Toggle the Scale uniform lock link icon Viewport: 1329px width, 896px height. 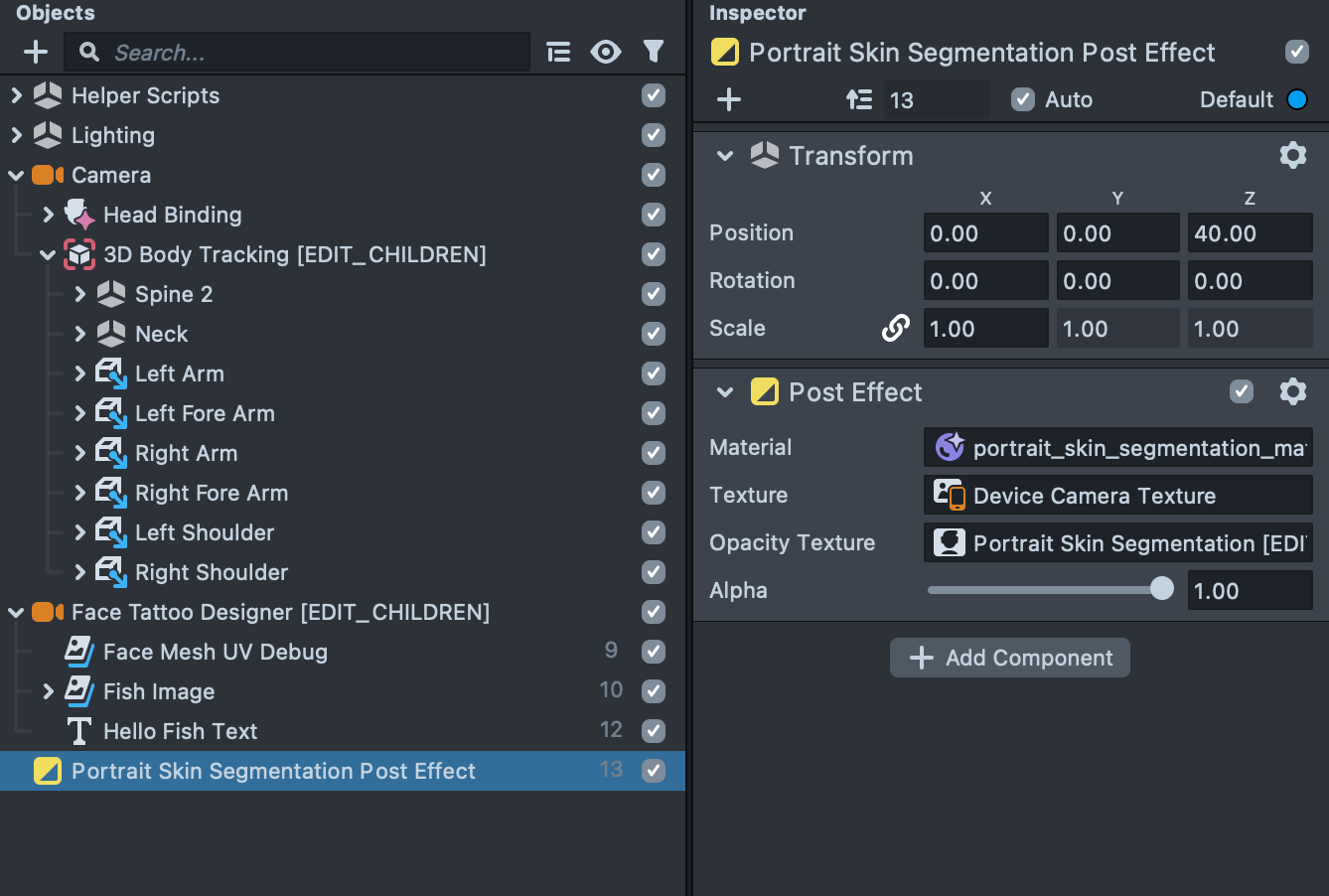(x=895, y=328)
